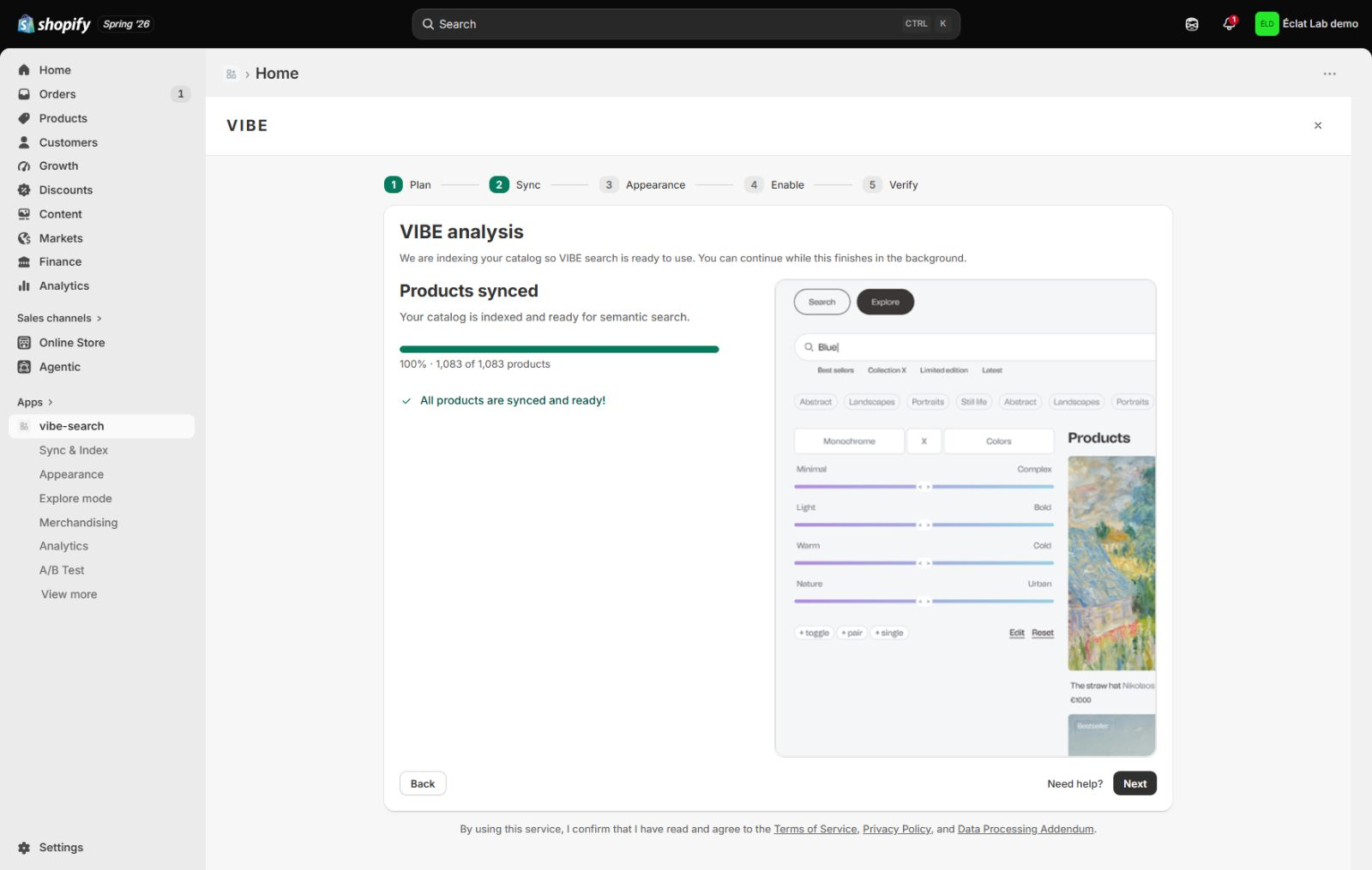Screen dimensions: 1372x870
Task: Open the three-dots more actions menu
Action: pyautogui.click(x=1329, y=74)
